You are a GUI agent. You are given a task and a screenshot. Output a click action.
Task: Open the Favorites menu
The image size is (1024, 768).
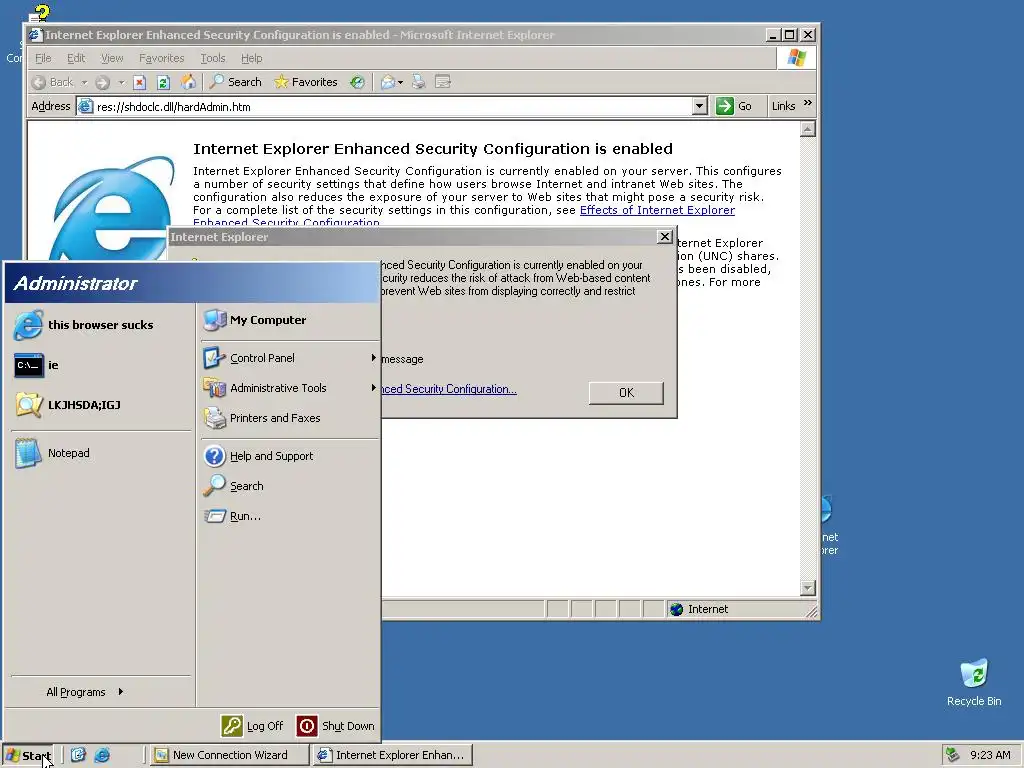(x=161, y=58)
